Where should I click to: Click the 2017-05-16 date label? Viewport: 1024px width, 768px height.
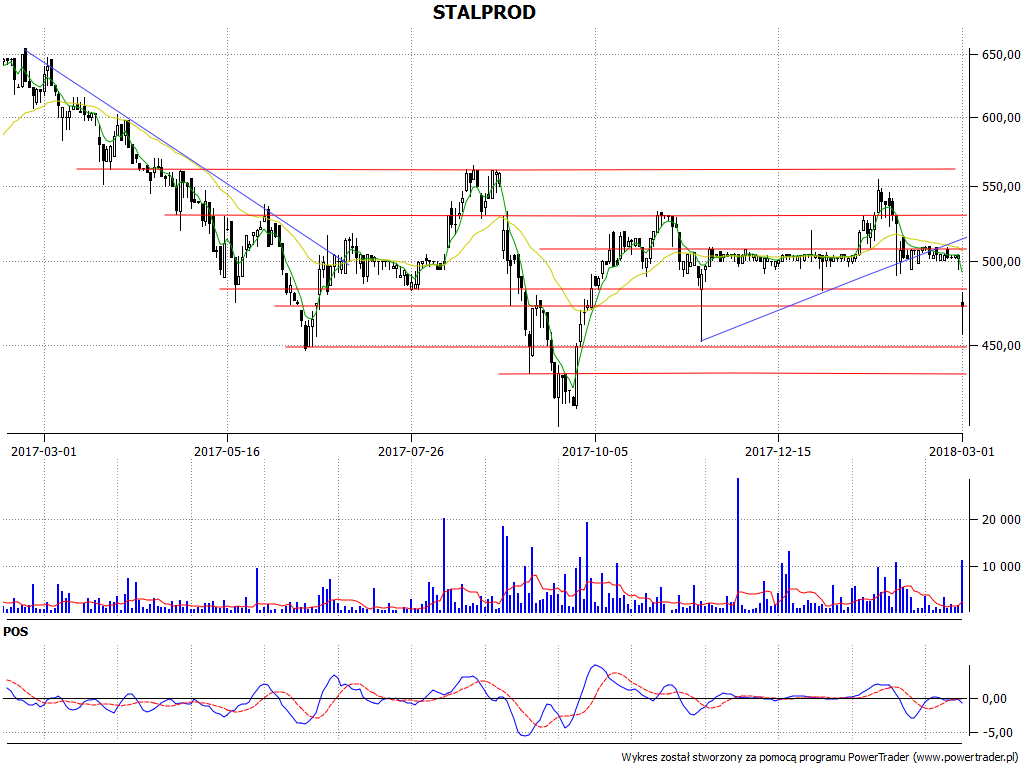tap(227, 451)
